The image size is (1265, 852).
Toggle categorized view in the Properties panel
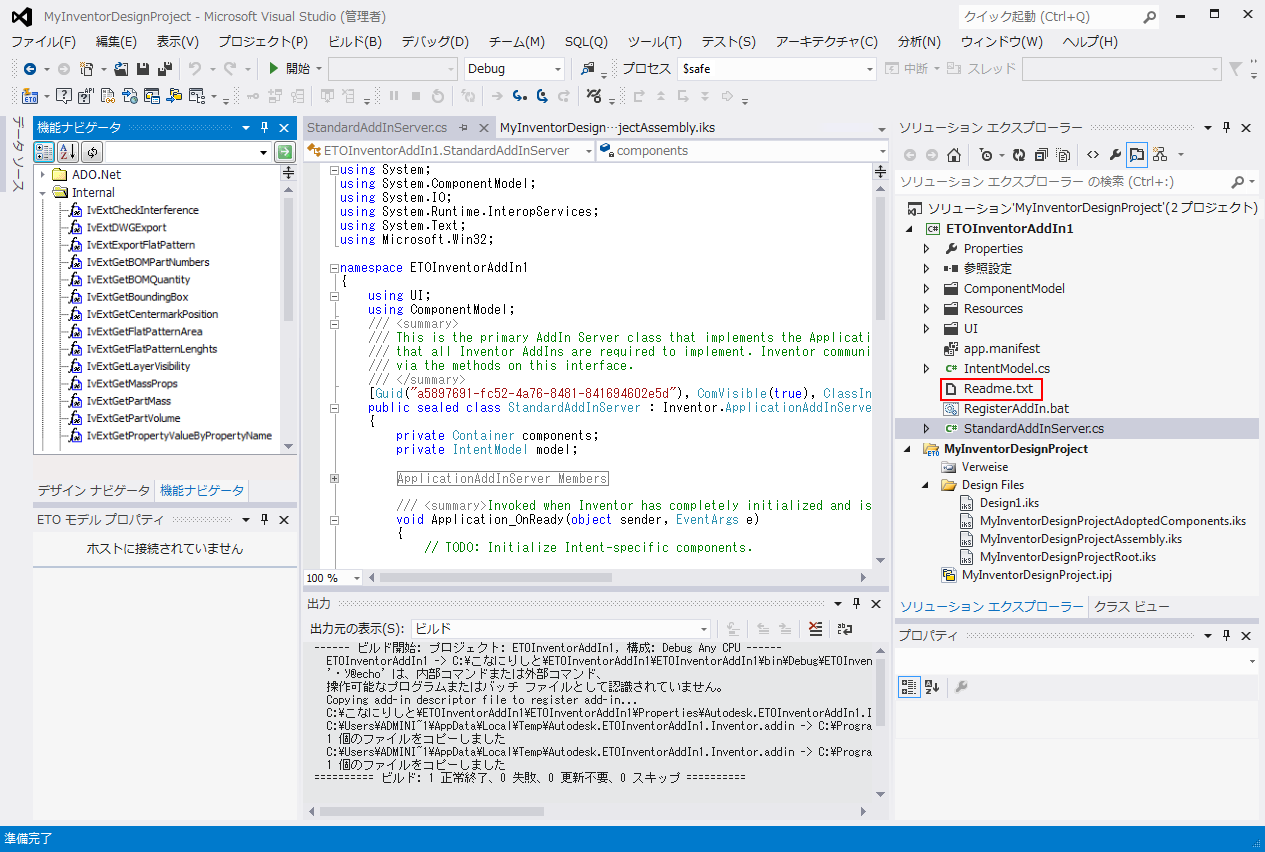coord(909,687)
